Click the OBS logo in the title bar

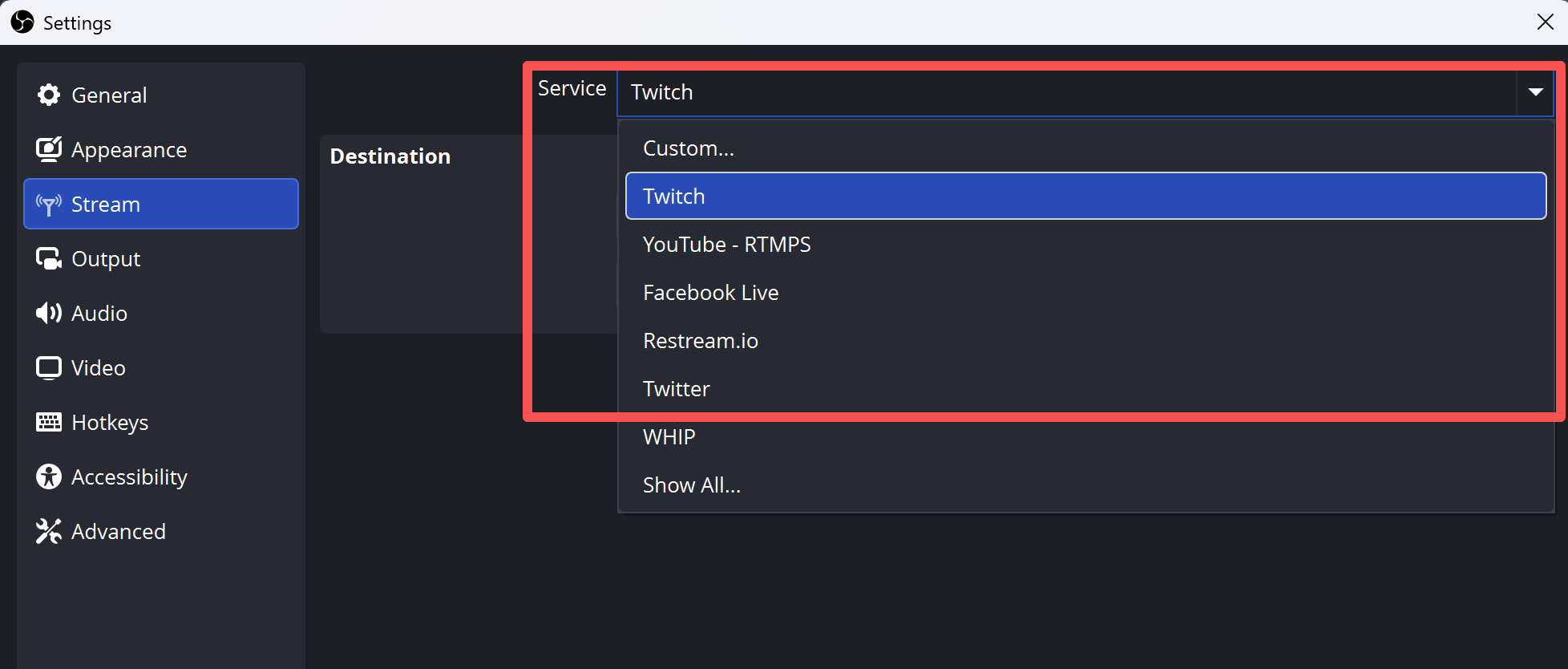point(22,22)
